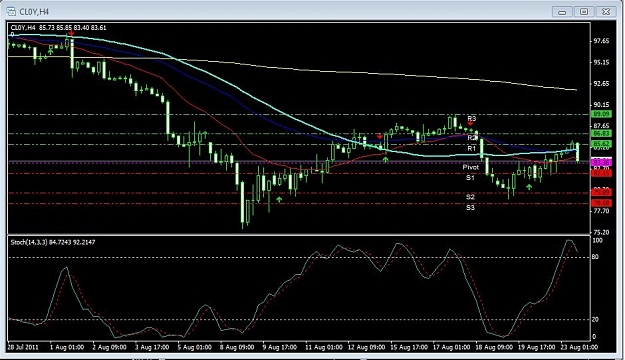
Task: Click the '12 Aug 09:00' time label
Action: 366,347
